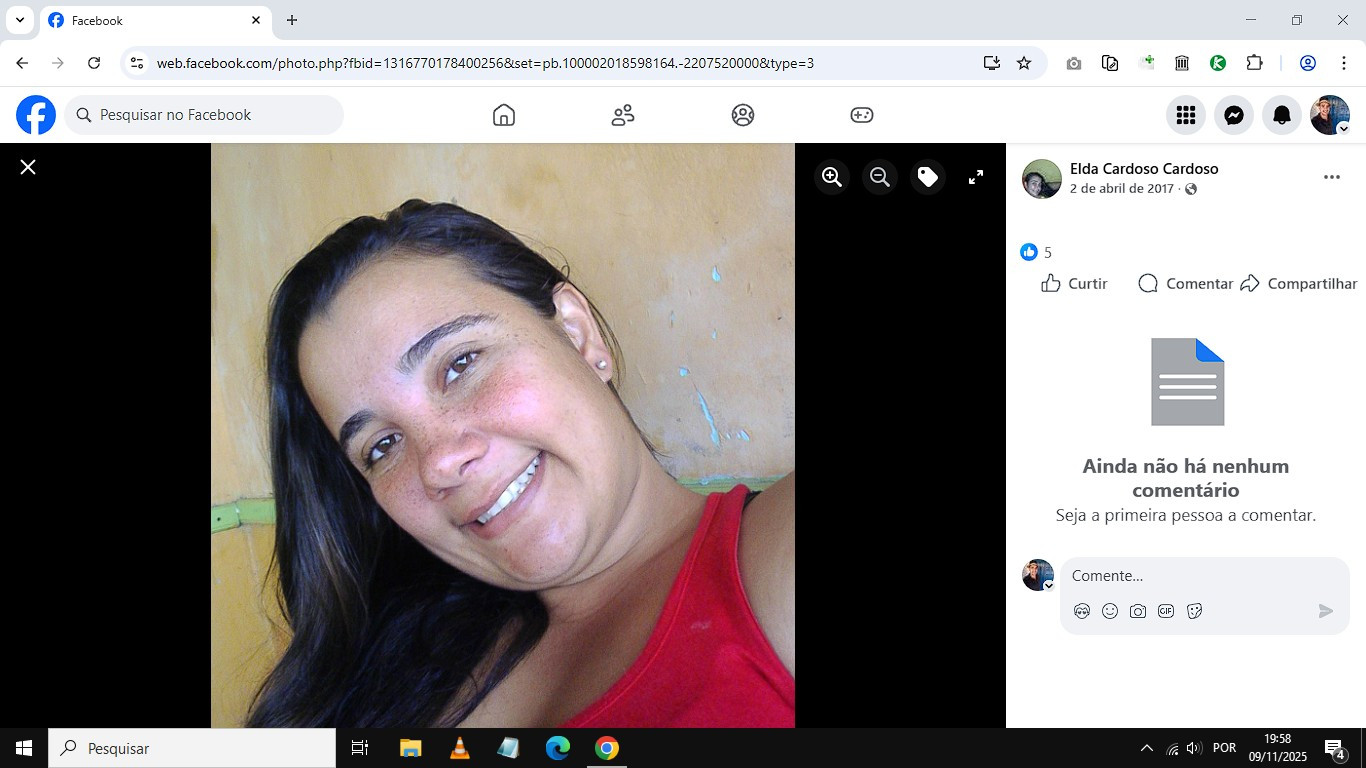Go to Facebook Home tab
This screenshot has width=1366, height=768.
[504, 115]
